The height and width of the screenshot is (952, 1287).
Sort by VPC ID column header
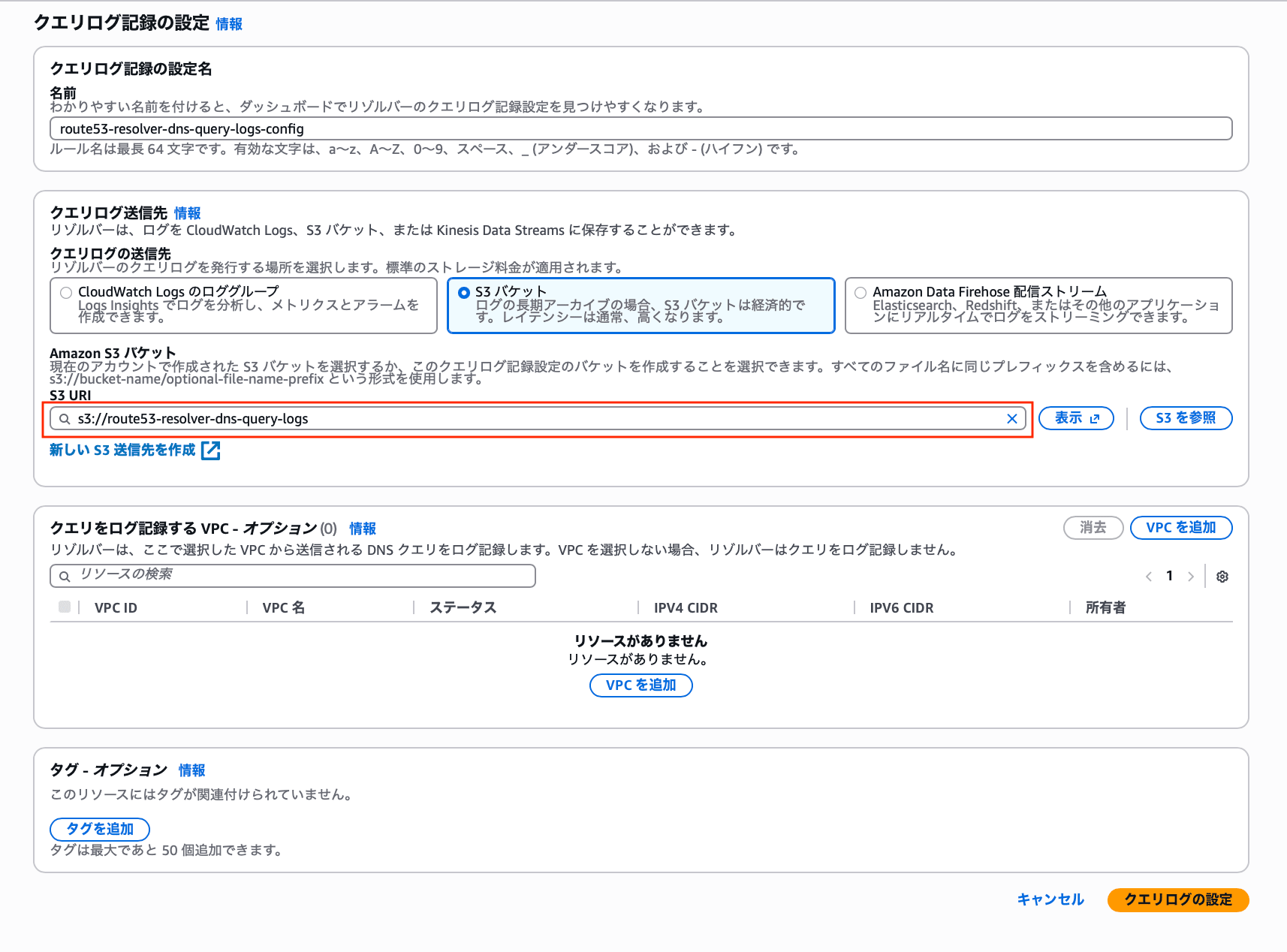coord(116,608)
